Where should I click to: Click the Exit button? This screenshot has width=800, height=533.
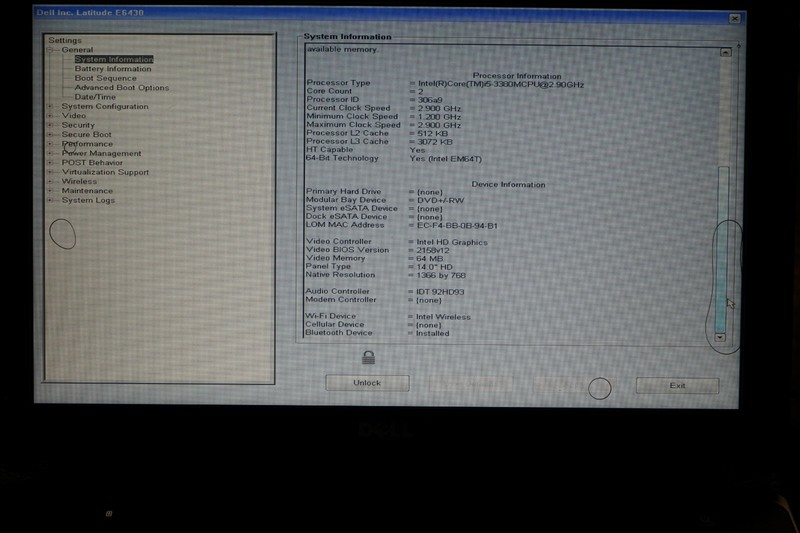pyautogui.click(x=677, y=386)
